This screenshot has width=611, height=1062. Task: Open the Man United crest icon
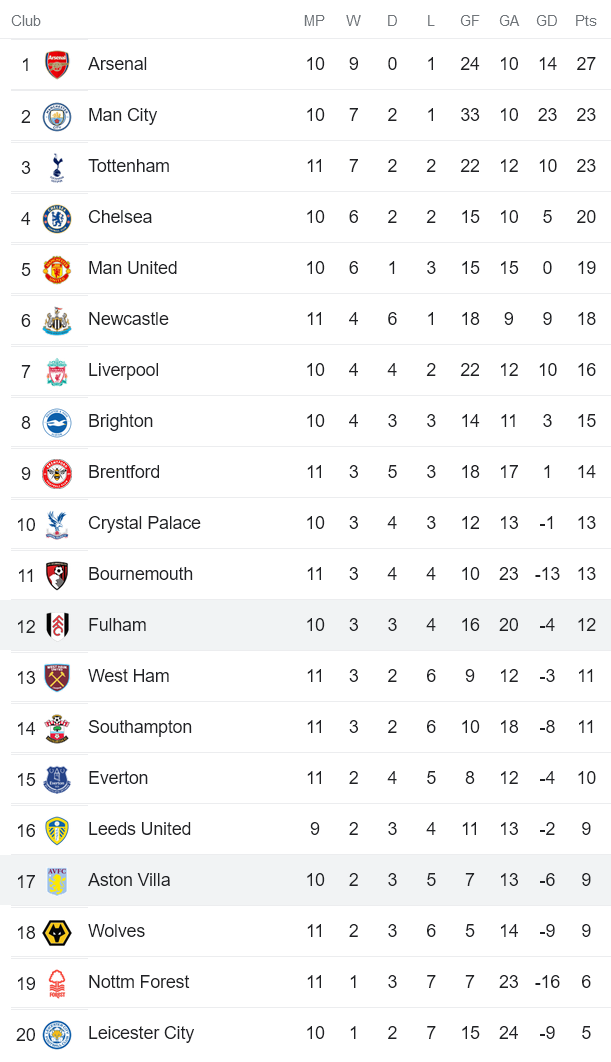point(57,269)
